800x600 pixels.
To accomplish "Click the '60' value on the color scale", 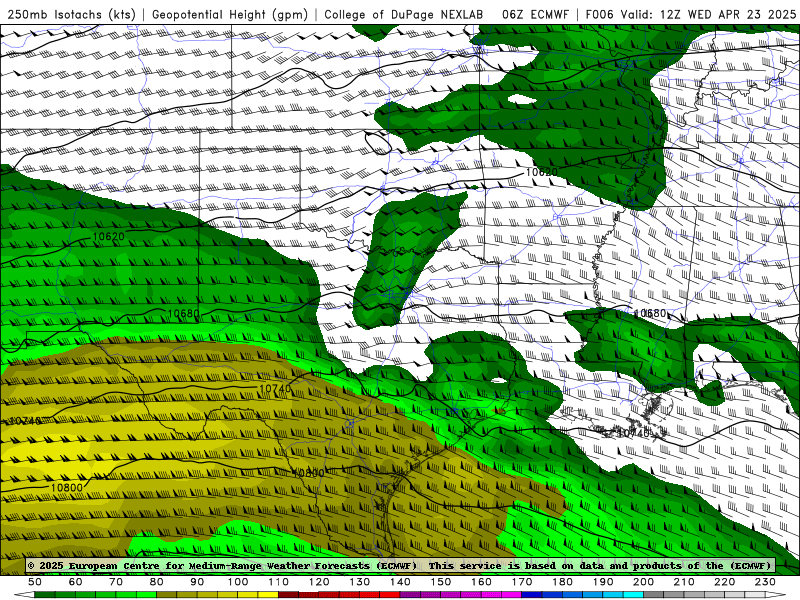I will (76, 582).
